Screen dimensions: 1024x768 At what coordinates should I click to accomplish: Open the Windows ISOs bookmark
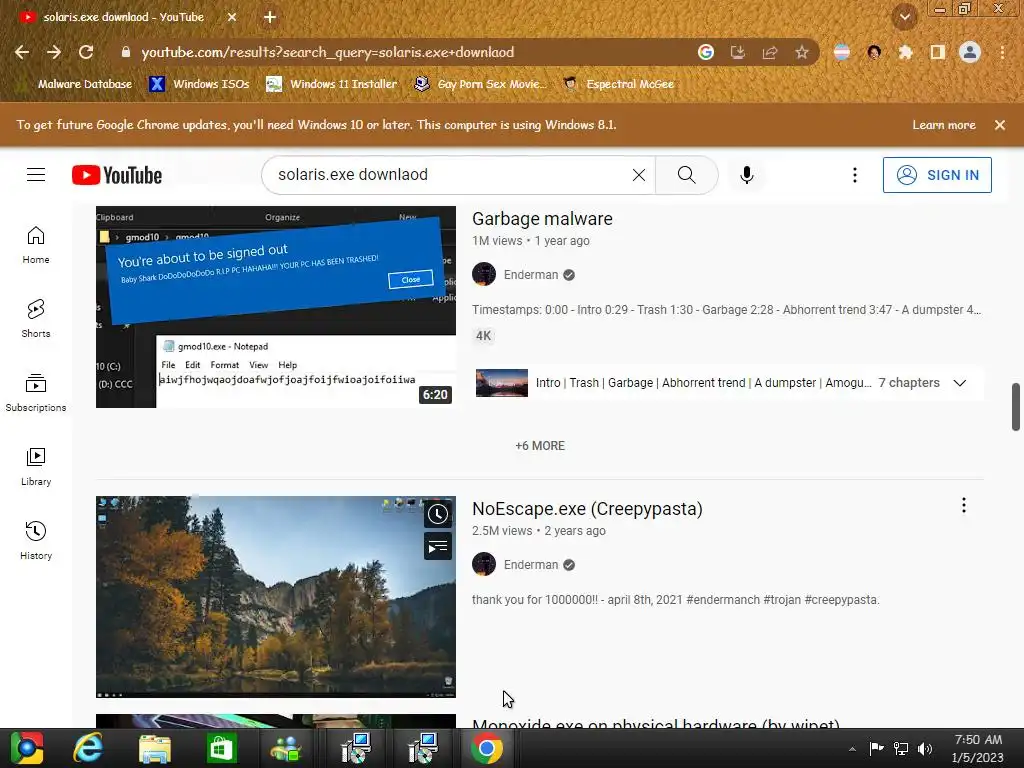tap(199, 84)
